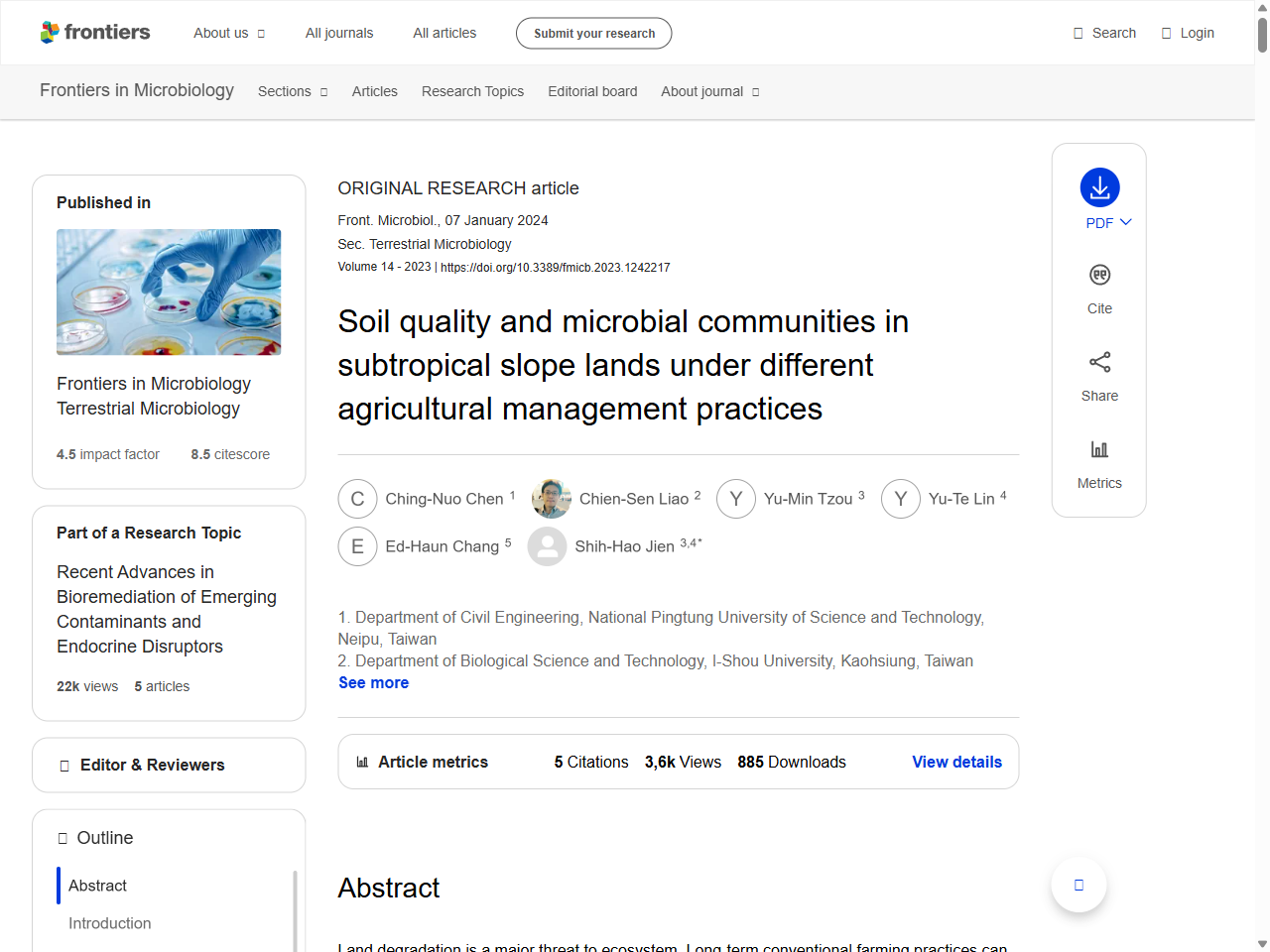Click the 885 Downloads metric
Viewport: 1270px width, 952px height.
click(792, 762)
